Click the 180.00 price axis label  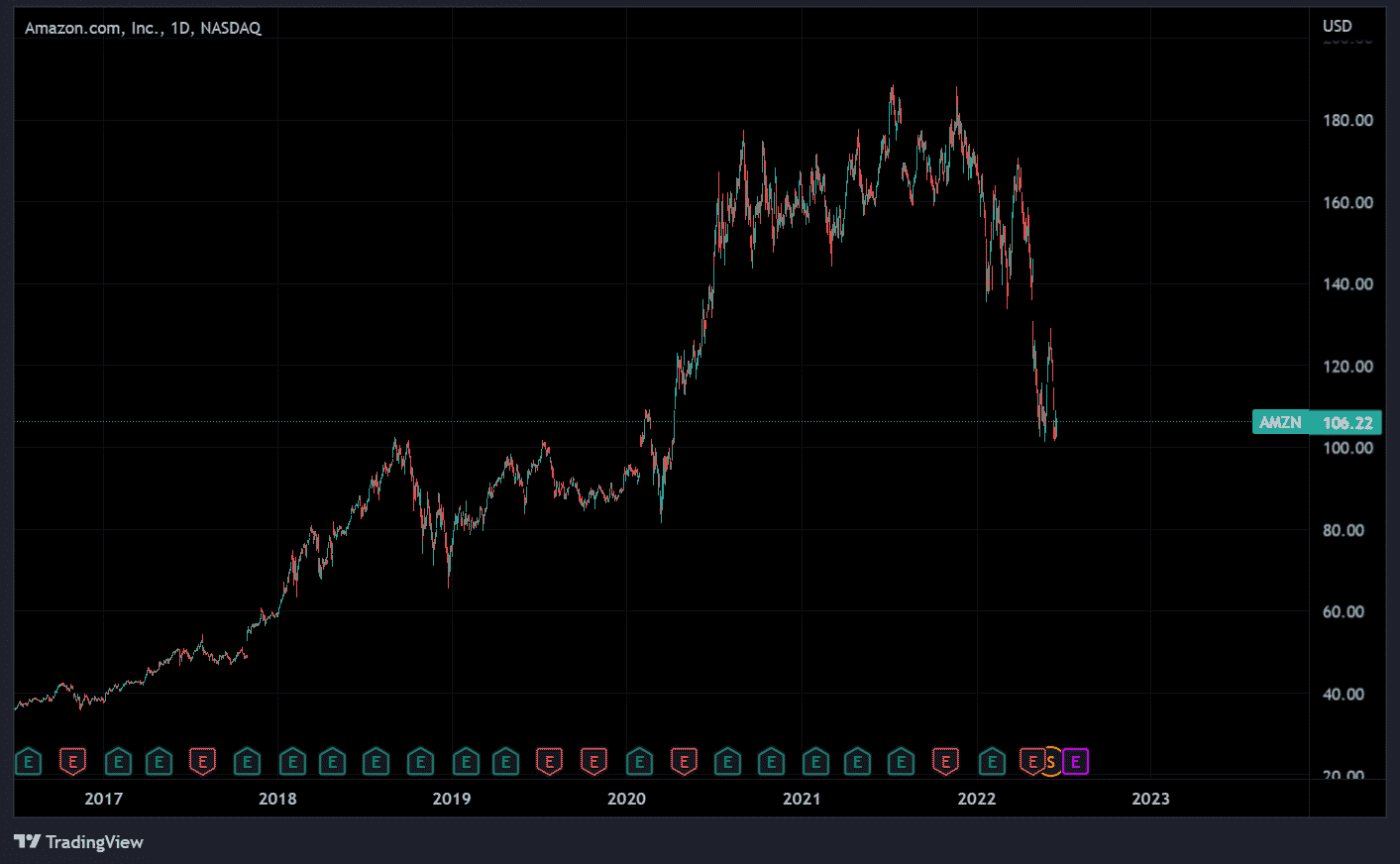pyautogui.click(x=1347, y=120)
